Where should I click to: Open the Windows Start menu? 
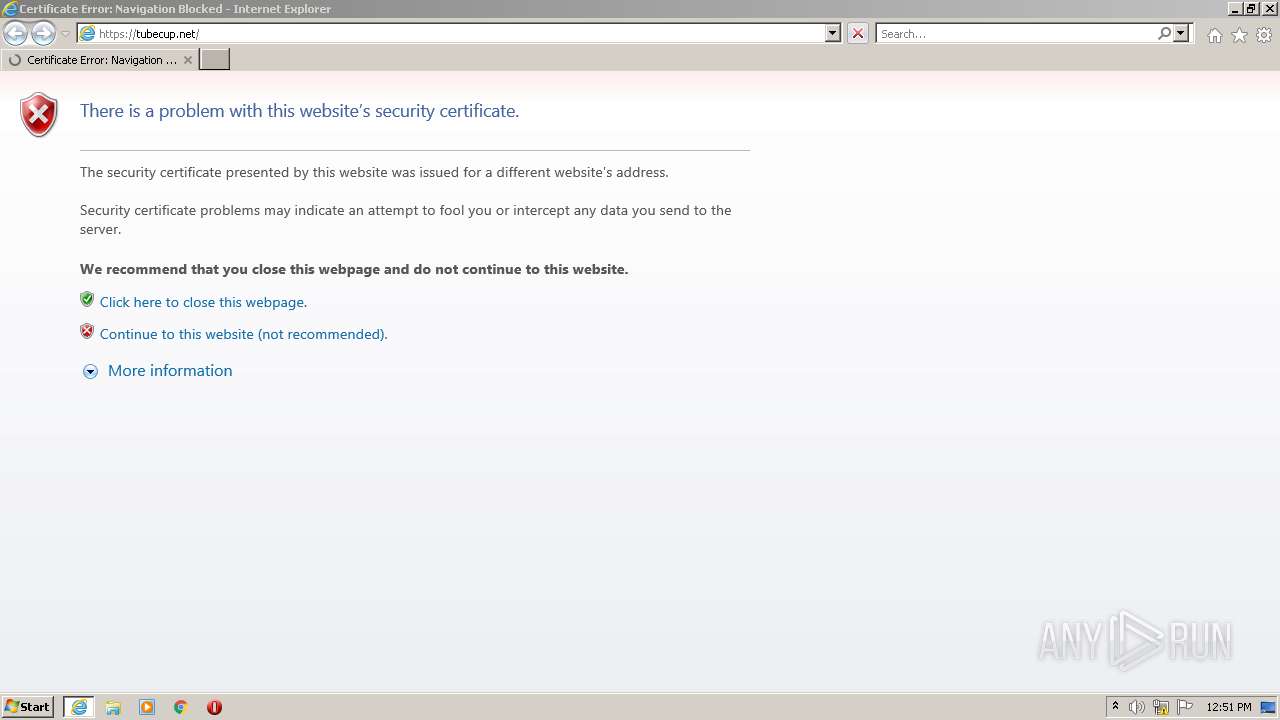tap(28, 707)
